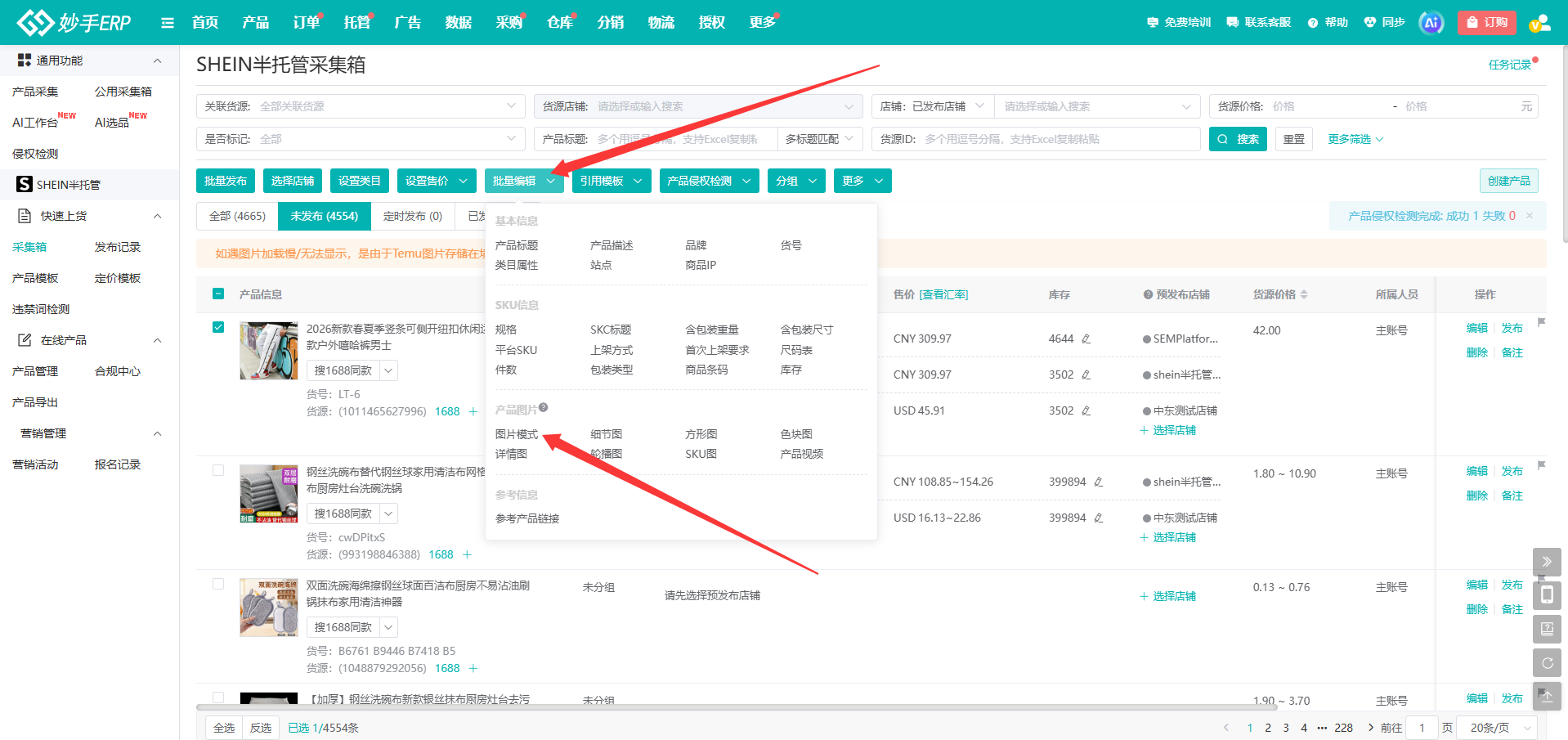Collapse sidebar with the hamburger menu icon

click(x=168, y=23)
